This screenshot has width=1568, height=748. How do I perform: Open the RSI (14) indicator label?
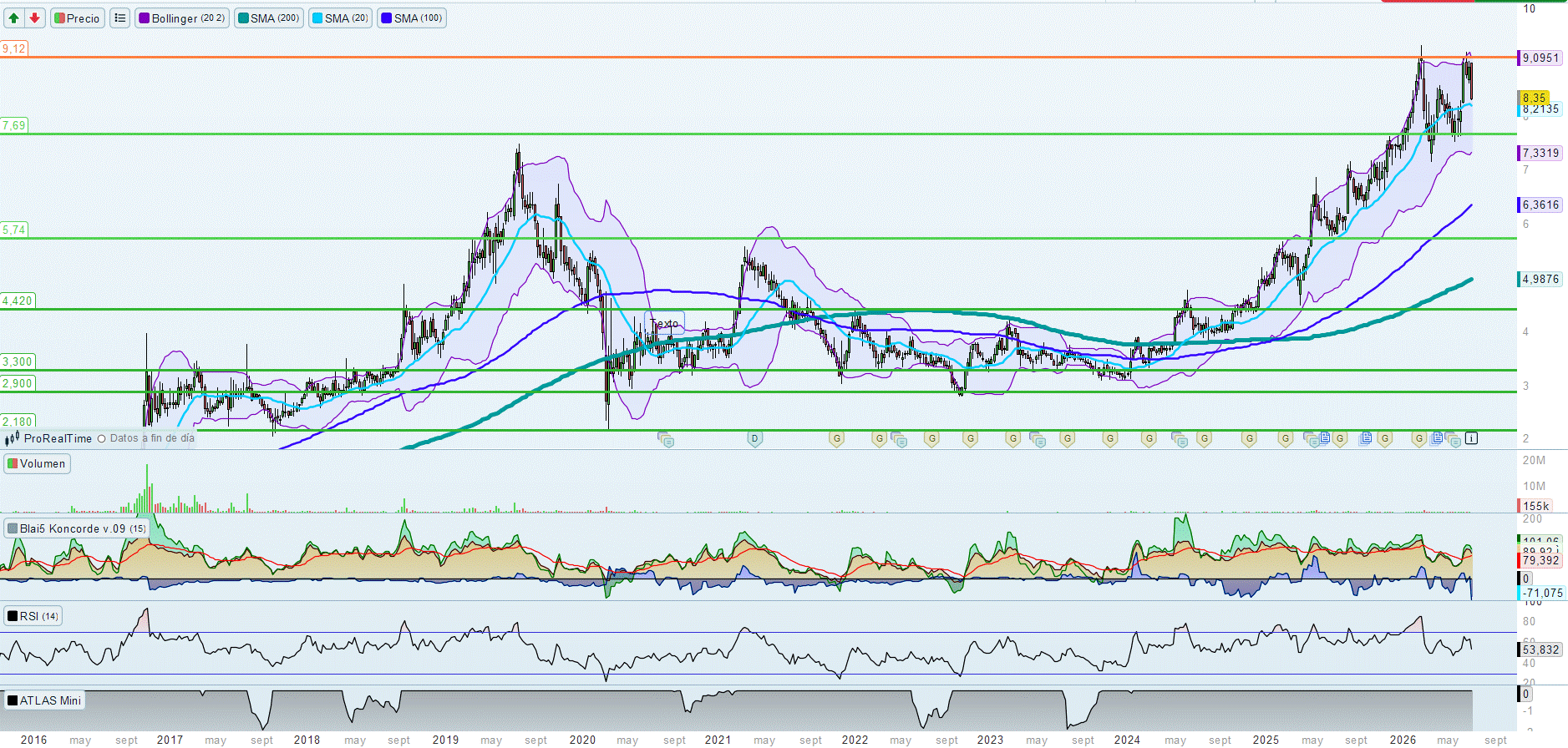(x=33, y=616)
